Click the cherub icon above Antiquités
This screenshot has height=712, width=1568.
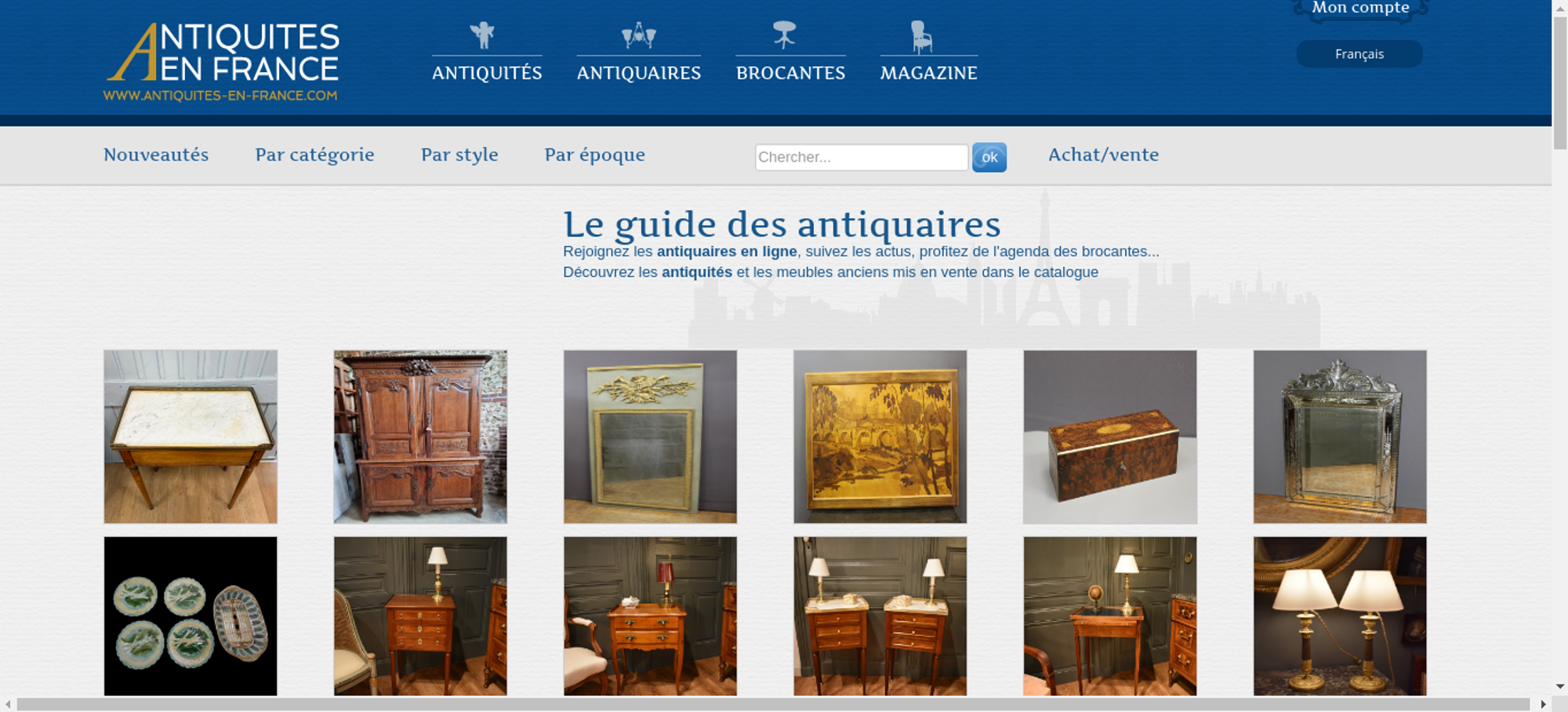[x=483, y=35]
